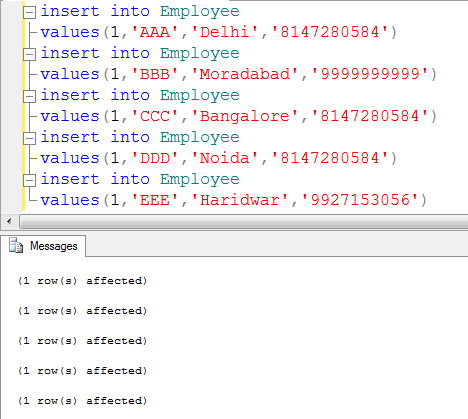Collapse the insert statement above the EEE values
Viewport: 468px width, 419px height.
[x=29, y=180]
